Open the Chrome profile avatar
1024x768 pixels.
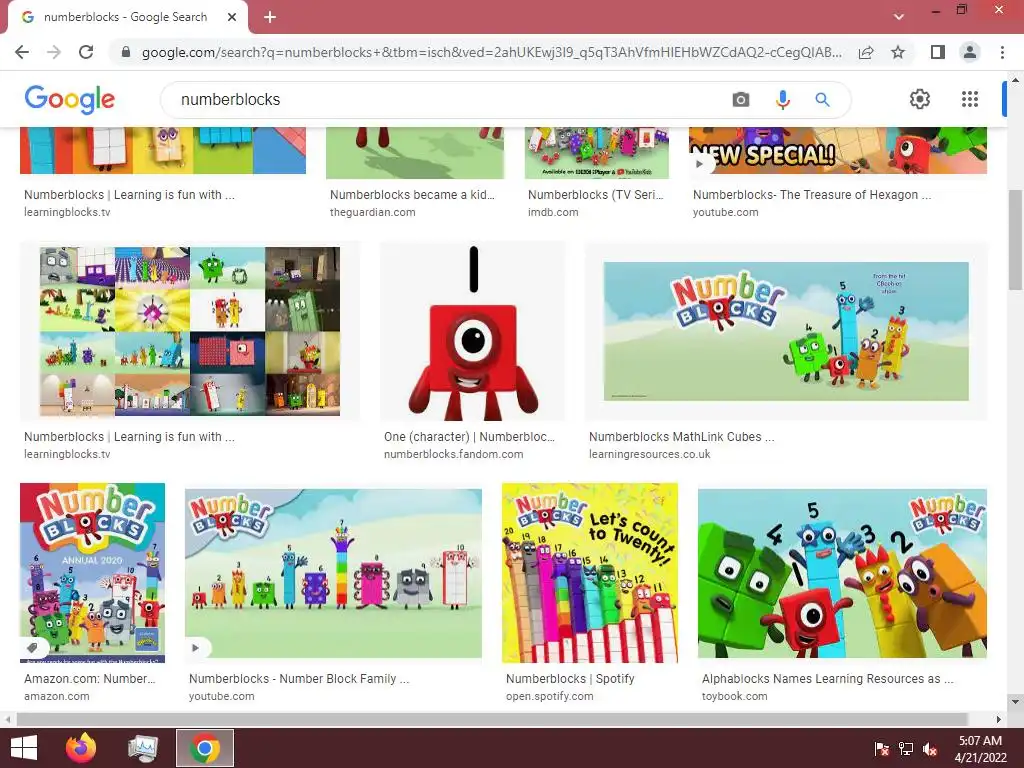tap(970, 52)
